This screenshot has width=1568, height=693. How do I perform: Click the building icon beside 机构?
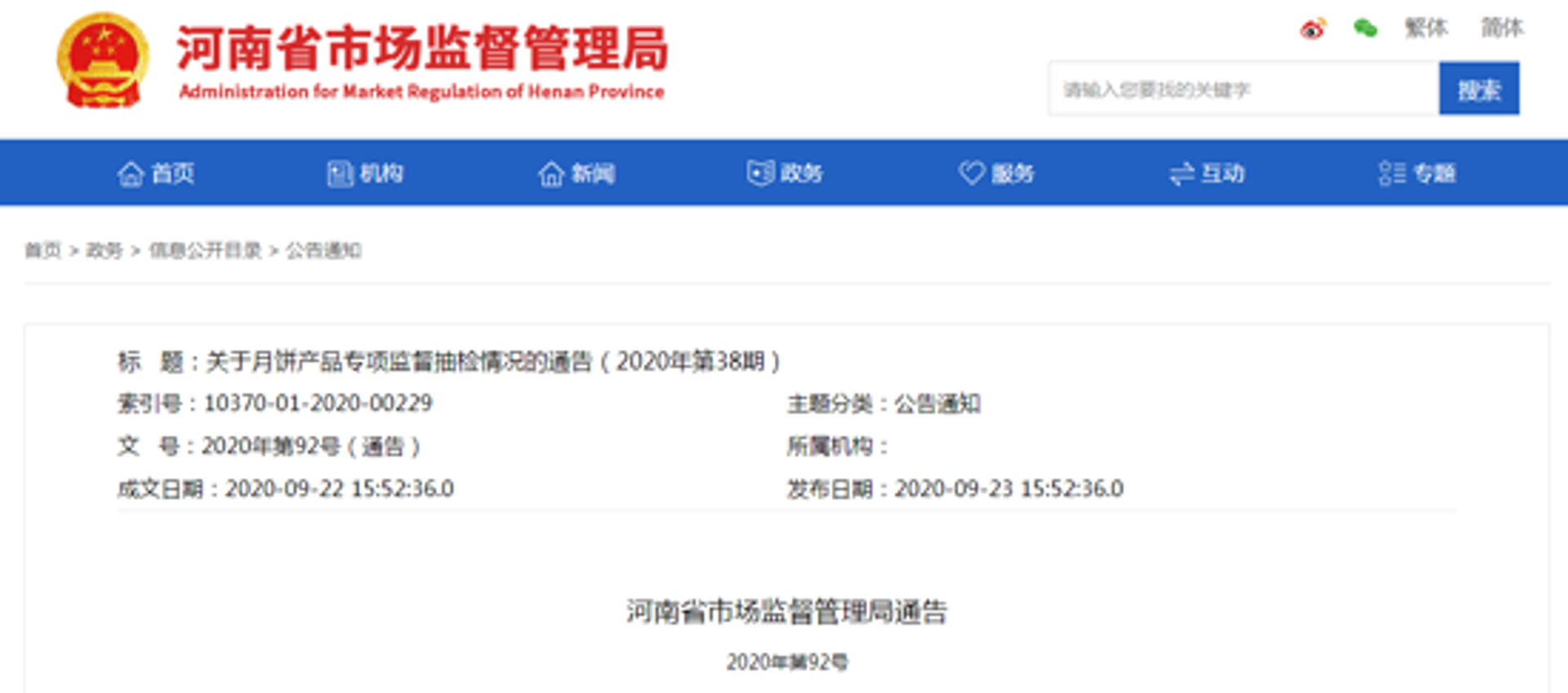click(x=339, y=173)
